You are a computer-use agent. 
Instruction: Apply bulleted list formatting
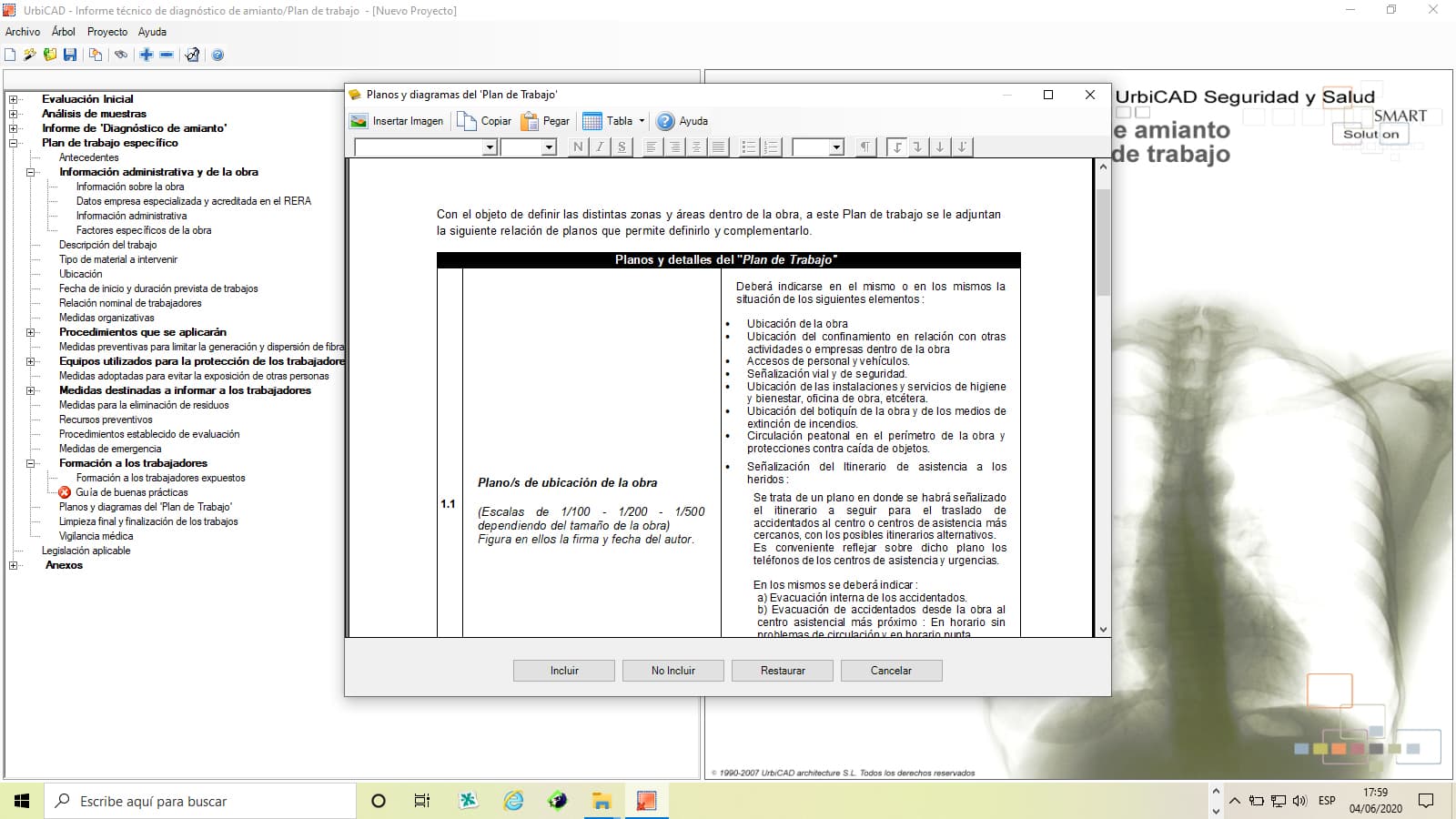coord(748,147)
